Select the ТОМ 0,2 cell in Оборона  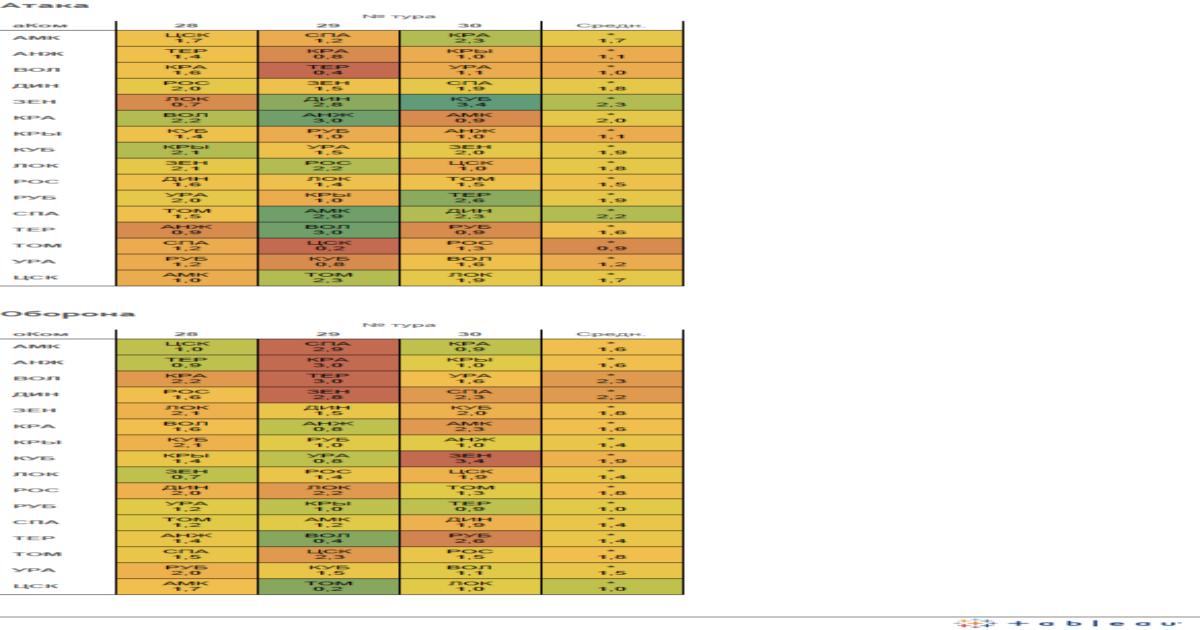click(x=329, y=586)
